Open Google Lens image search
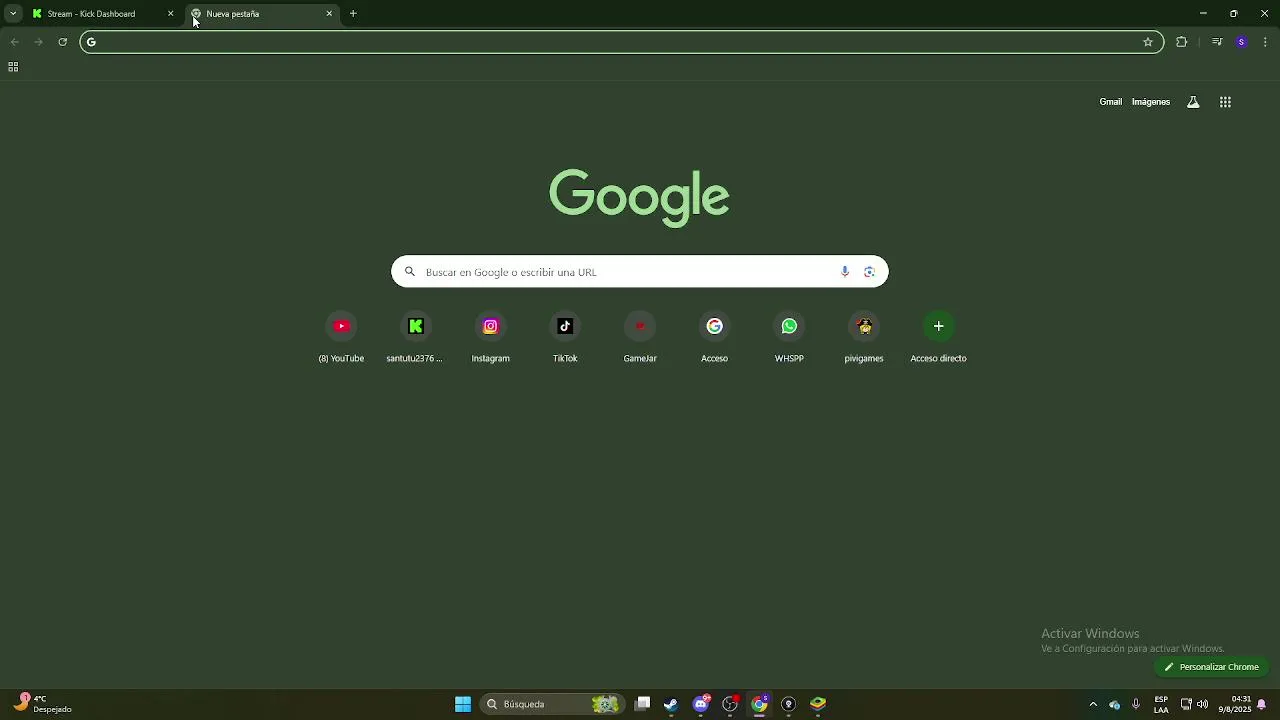Image resolution: width=1280 pixels, height=720 pixels. pos(869,272)
